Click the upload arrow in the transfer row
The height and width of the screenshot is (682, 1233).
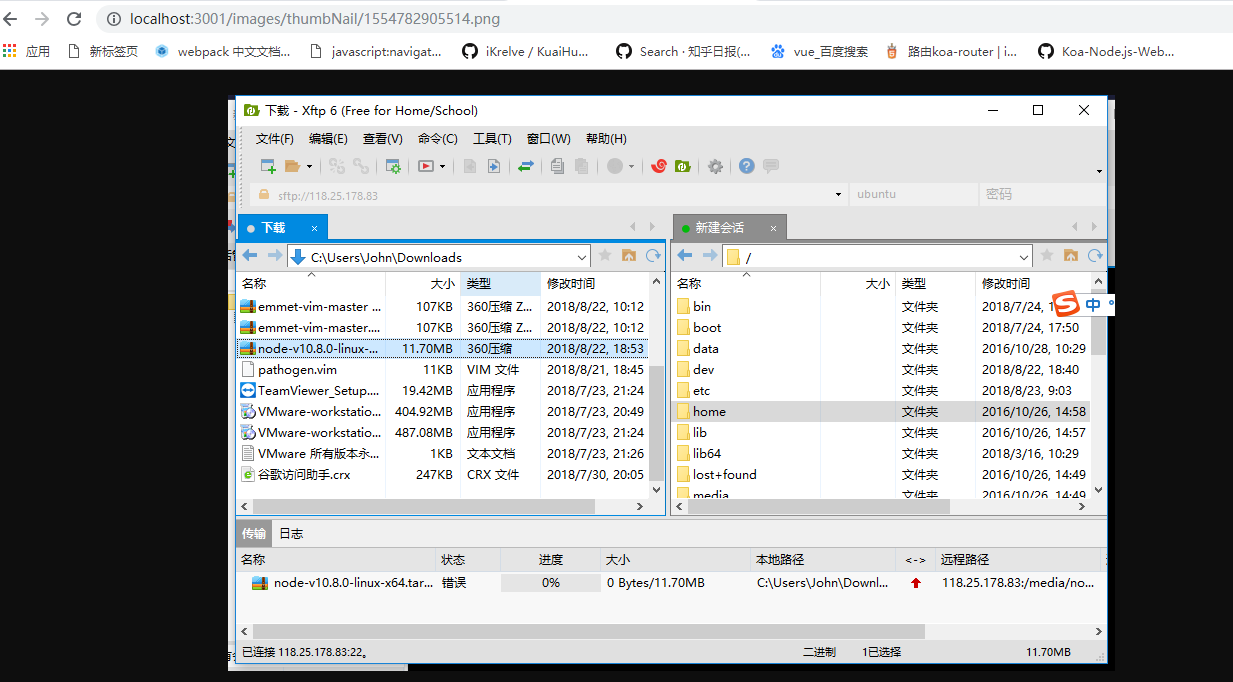[x=916, y=582]
